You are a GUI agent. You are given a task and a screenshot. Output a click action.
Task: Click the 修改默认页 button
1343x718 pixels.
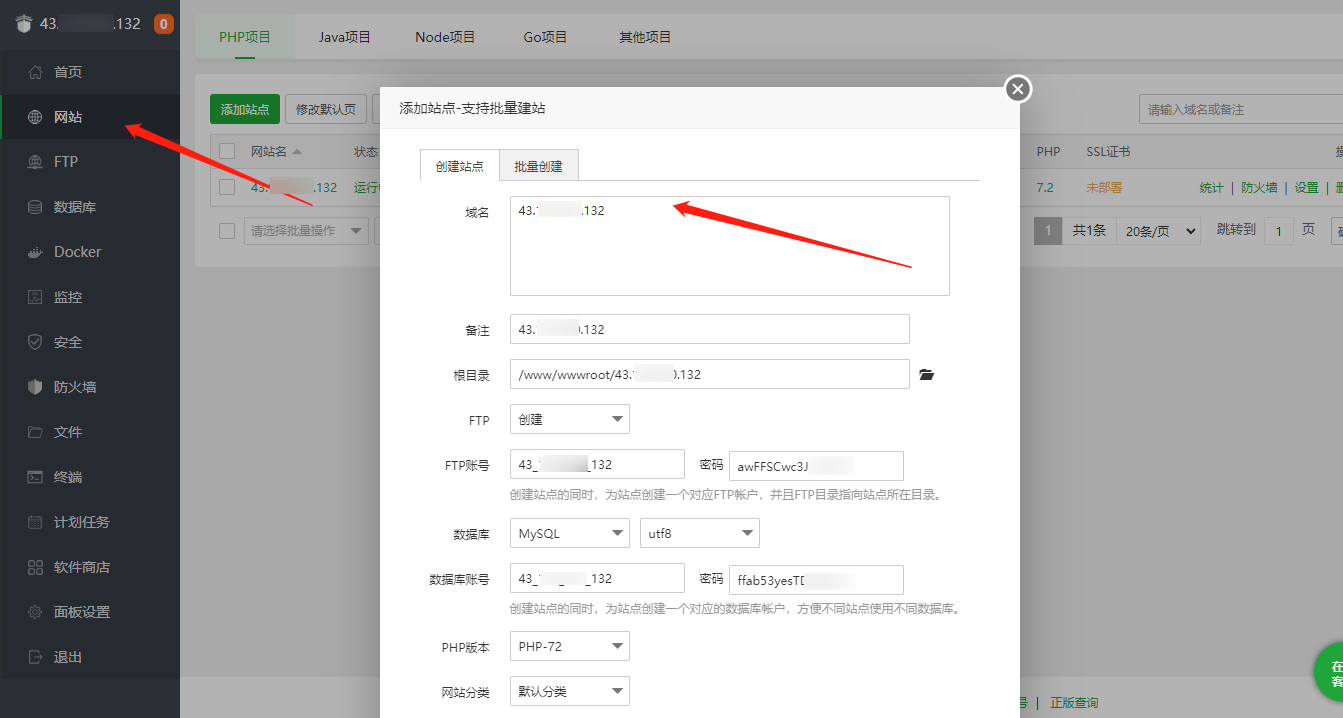[x=325, y=110]
